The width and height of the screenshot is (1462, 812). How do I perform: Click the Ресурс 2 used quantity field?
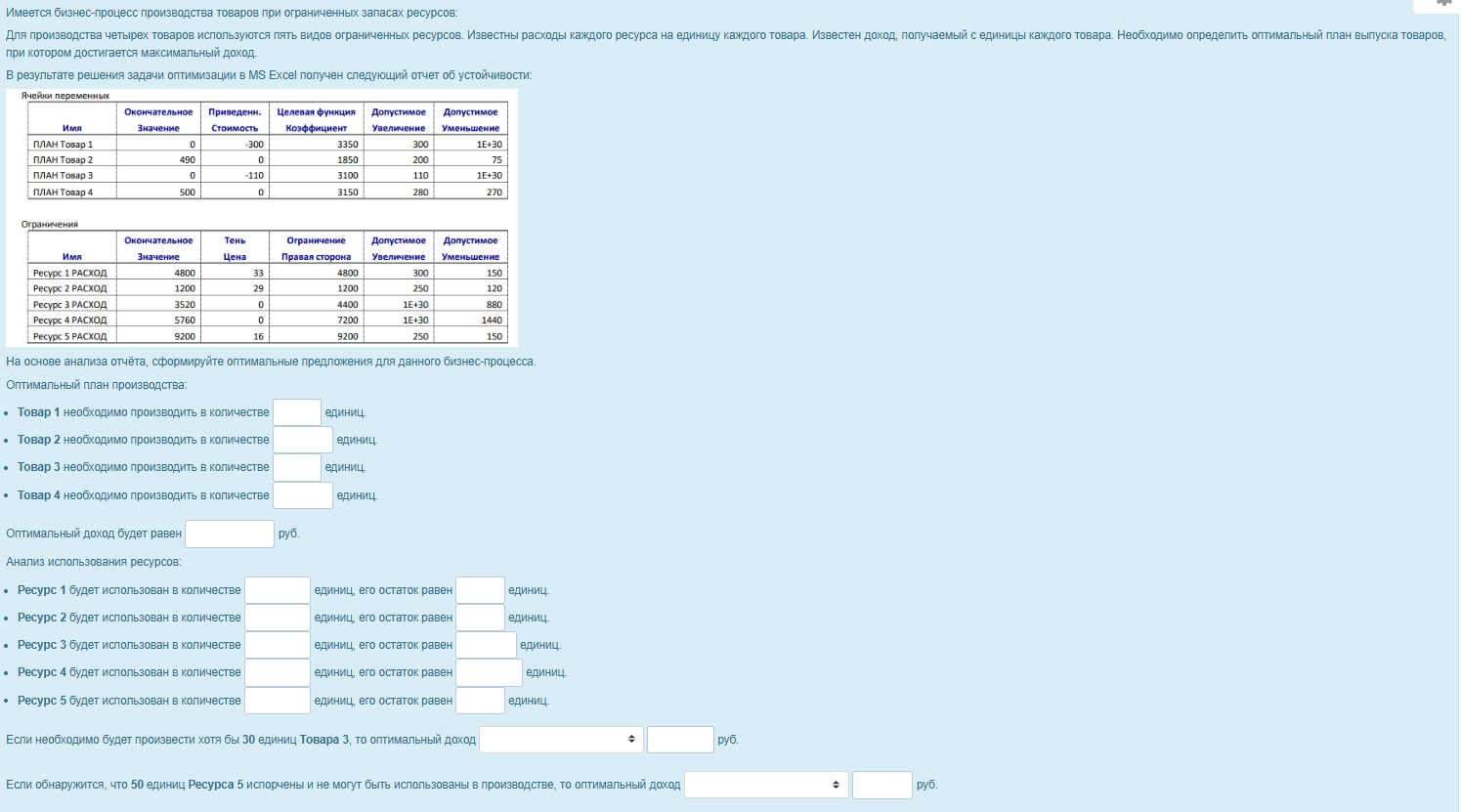pyautogui.click(x=278, y=618)
